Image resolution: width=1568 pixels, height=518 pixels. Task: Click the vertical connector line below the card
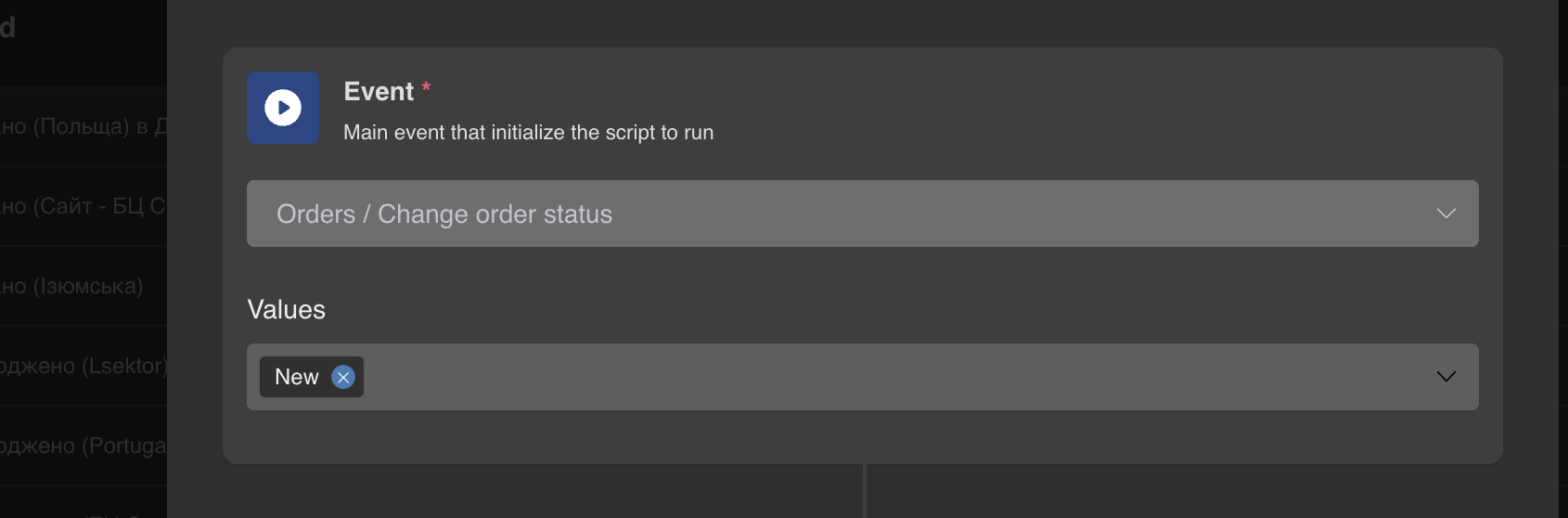865,492
